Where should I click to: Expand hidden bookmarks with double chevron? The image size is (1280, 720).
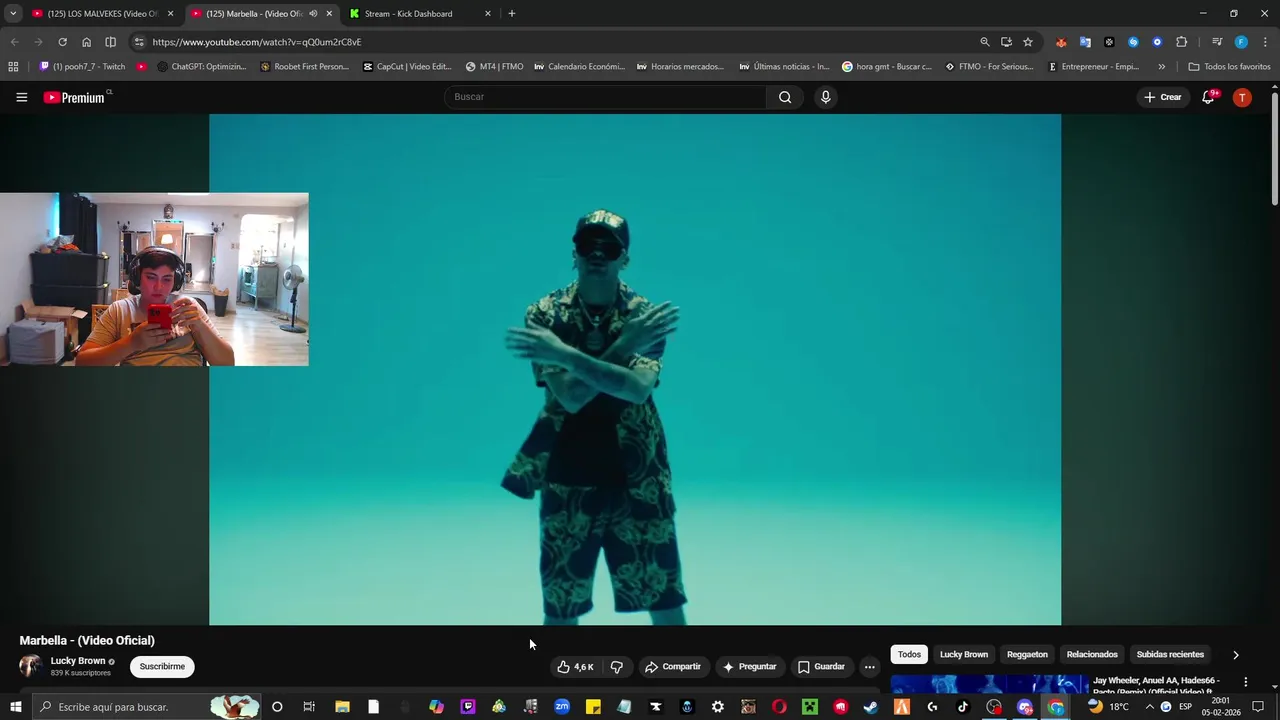[x=1161, y=67]
